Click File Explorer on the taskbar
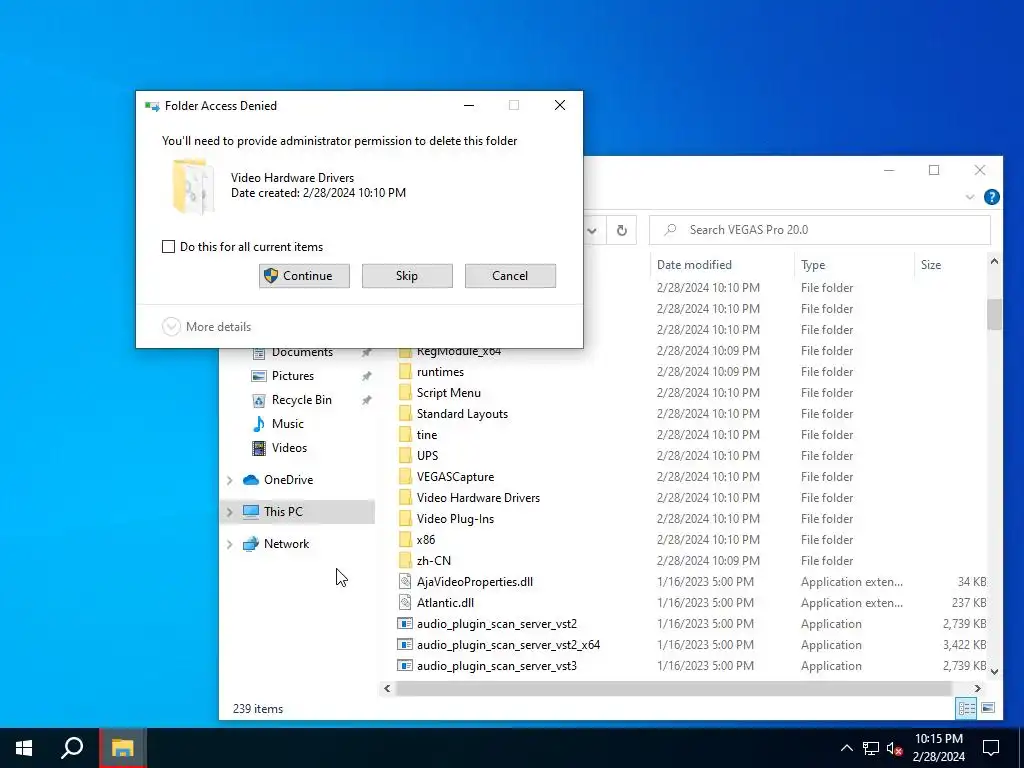 point(122,748)
